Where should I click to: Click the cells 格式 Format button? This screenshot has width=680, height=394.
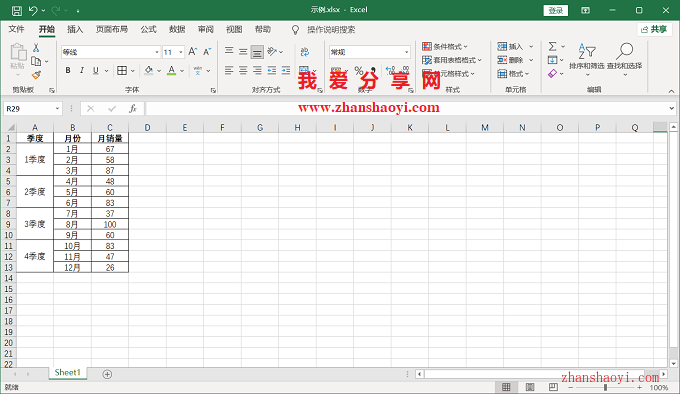513,74
